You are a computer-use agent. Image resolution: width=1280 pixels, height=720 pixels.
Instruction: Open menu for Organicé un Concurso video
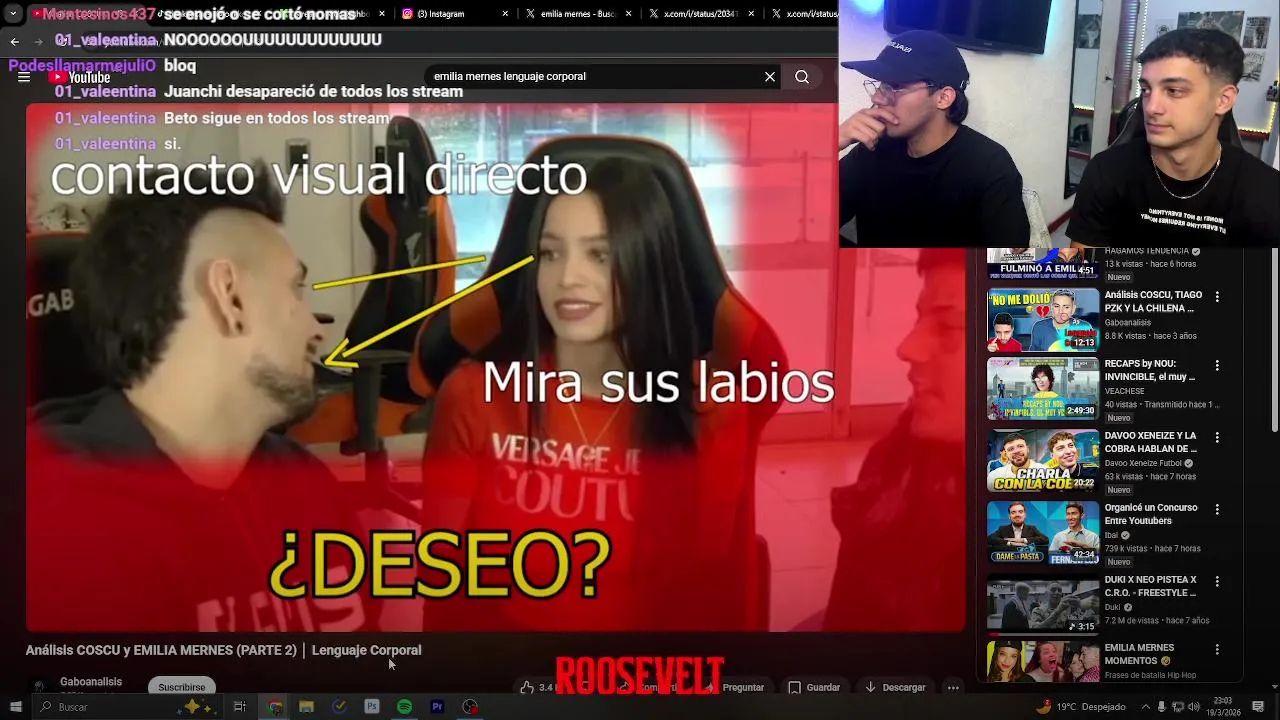point(1217,509)
